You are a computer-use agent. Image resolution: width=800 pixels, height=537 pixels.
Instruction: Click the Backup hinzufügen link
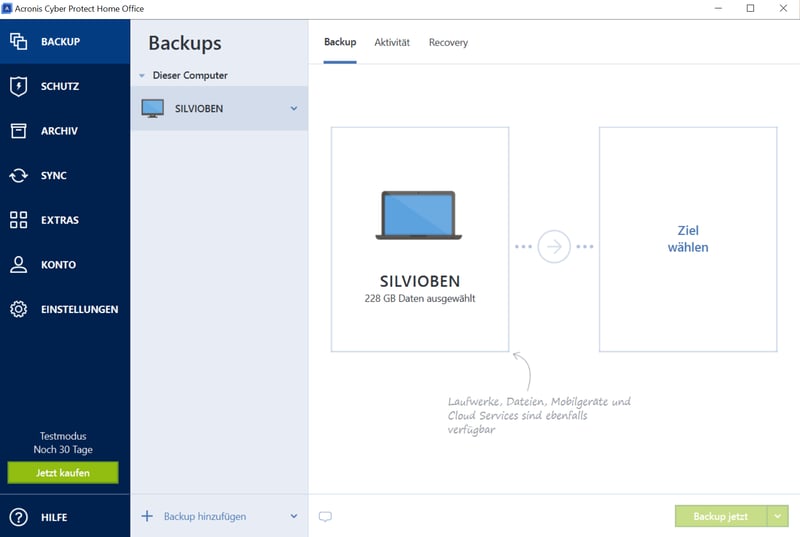[x=205, y=516]
